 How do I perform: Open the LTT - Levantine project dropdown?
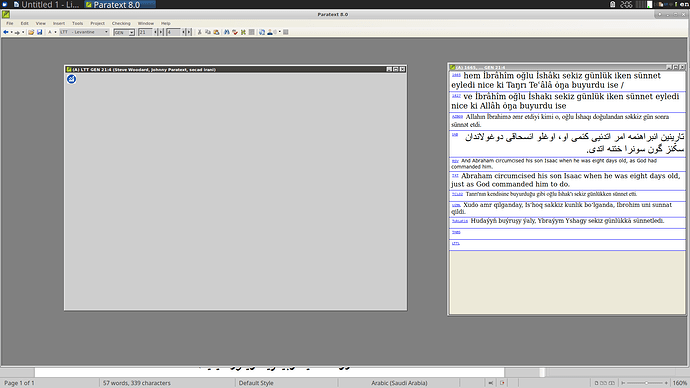(x=84, y=32)
